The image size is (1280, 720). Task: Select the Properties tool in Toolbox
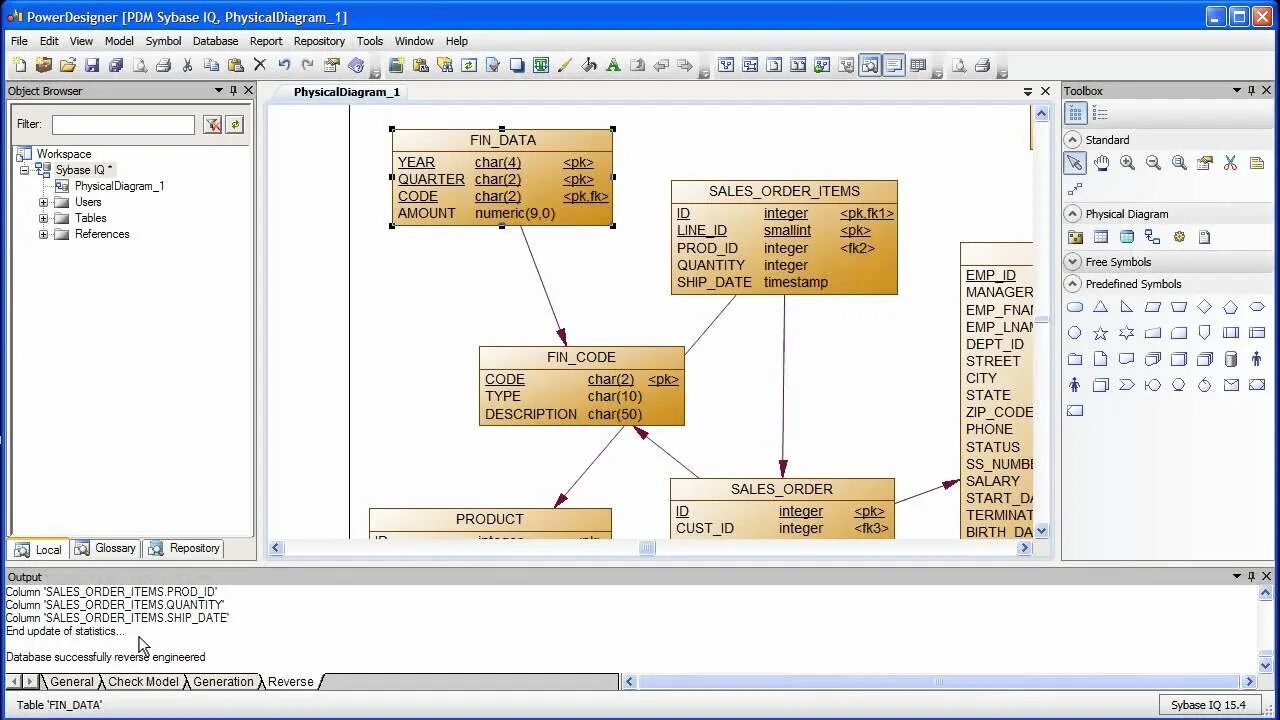tap(1205, 163)
